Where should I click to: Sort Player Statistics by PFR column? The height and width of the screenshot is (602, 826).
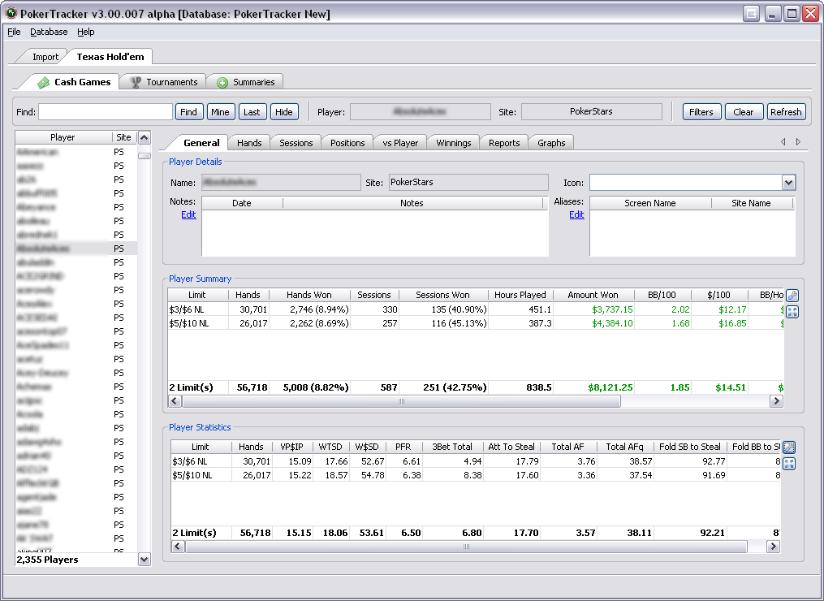click(403, 447)
